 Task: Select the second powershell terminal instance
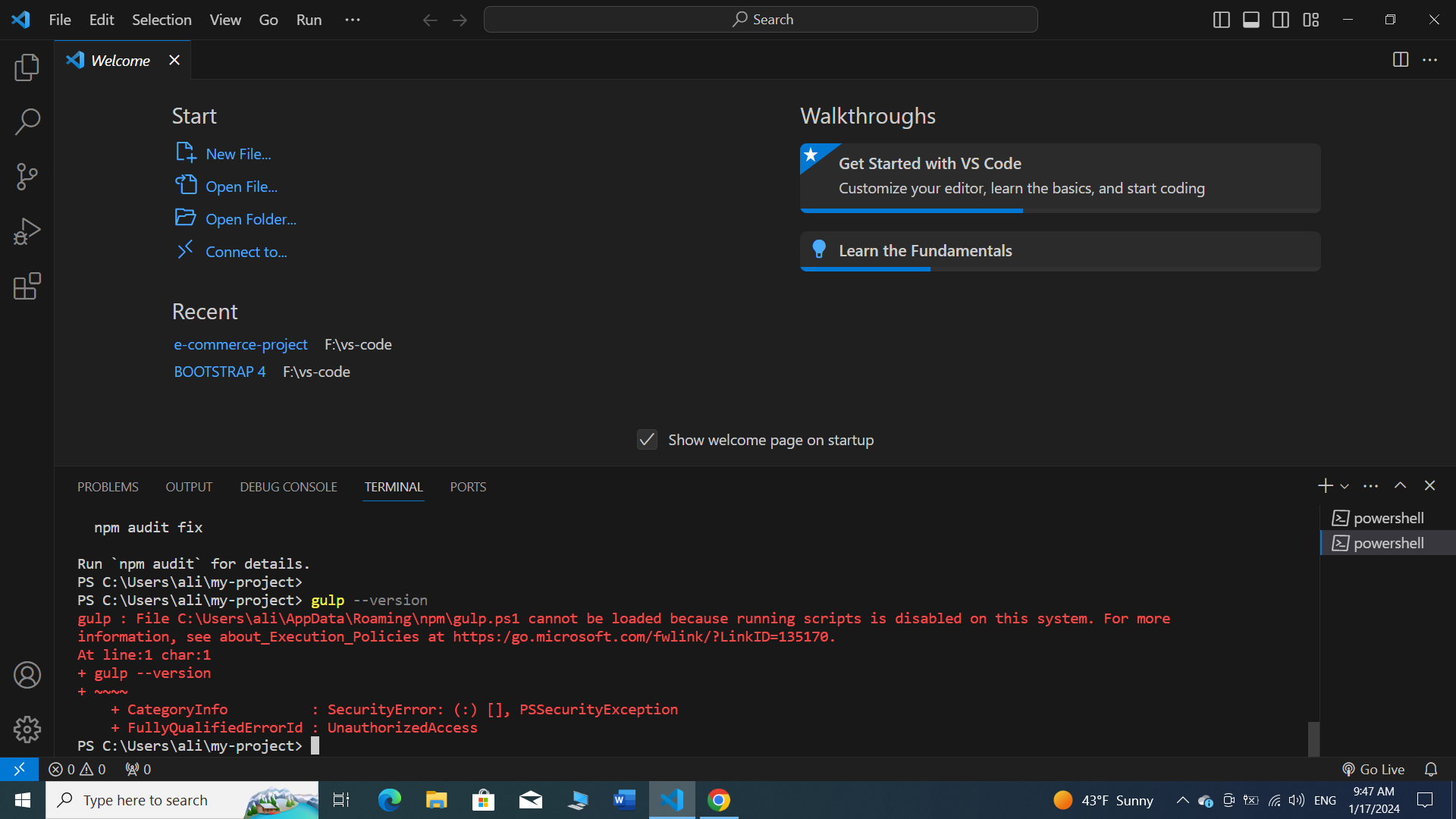tap(1388, 543)
